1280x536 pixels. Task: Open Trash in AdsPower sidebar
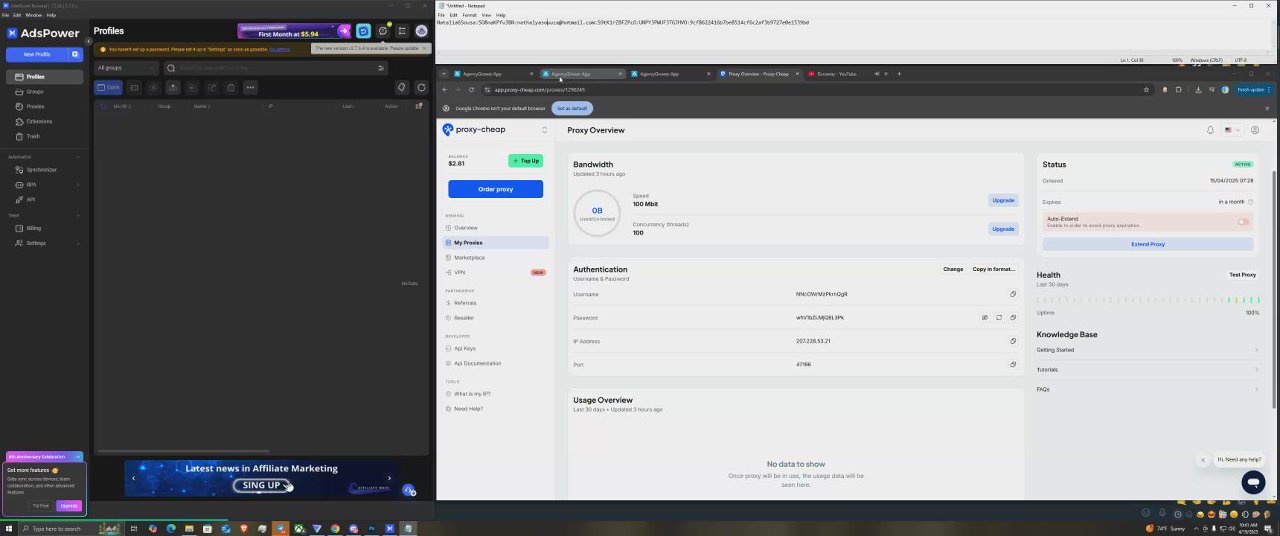tap(44, 136)
